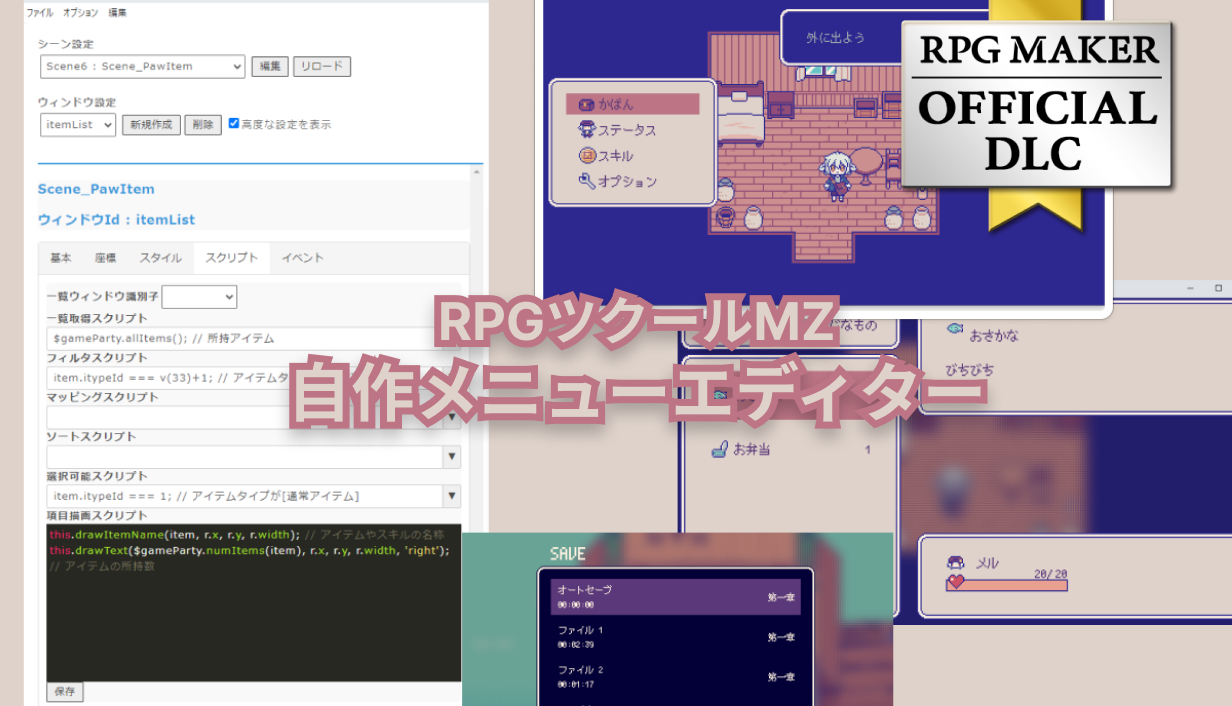Switch to the スタイル tab
This screenshot has height=706, width=1232.
tap(160, 258)
